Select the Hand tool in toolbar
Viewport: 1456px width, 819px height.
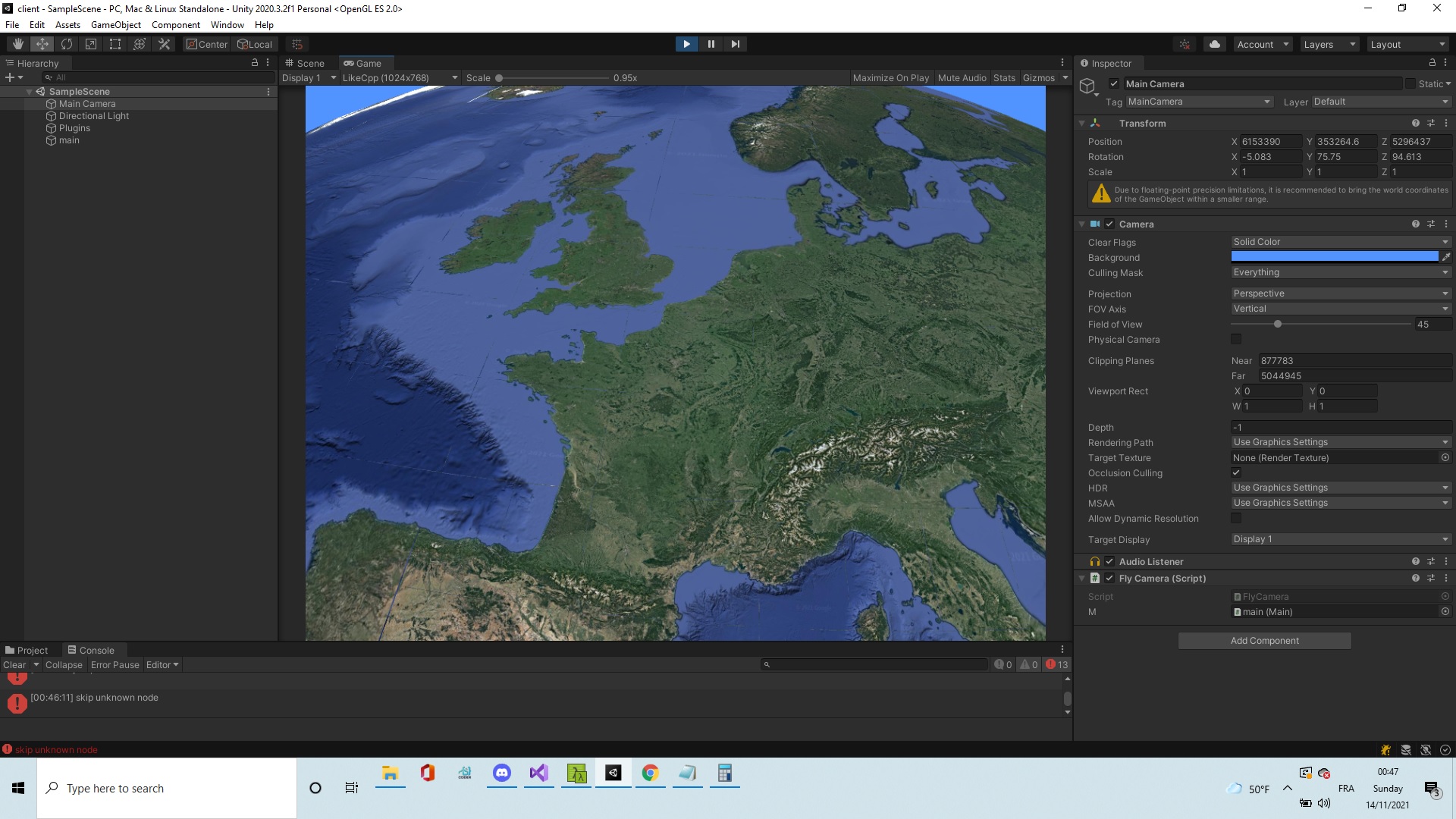click(x=18, y=44)
